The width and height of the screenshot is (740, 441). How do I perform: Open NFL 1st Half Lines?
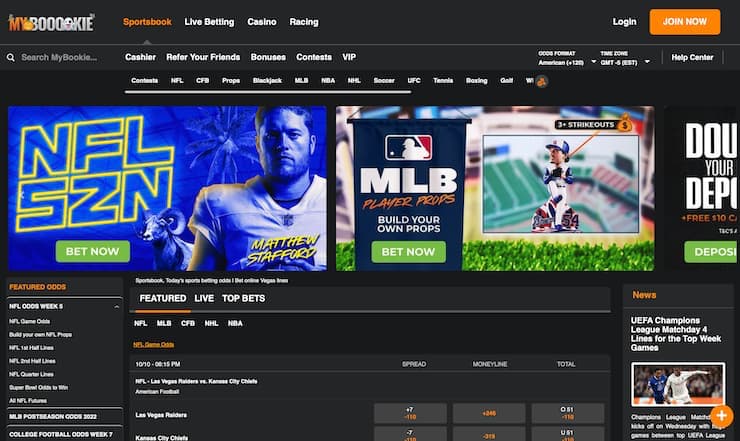point(31,348)
